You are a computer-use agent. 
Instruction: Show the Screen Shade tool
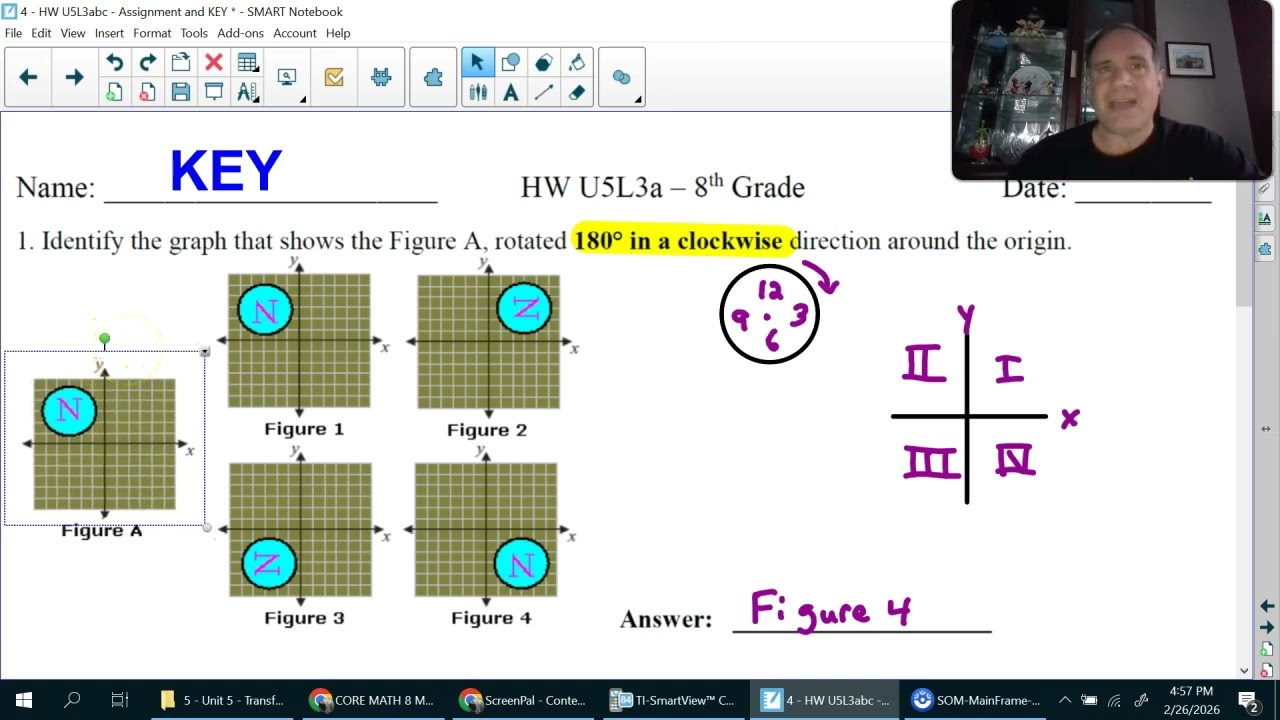pyautogui.click(x=213, y=92)
